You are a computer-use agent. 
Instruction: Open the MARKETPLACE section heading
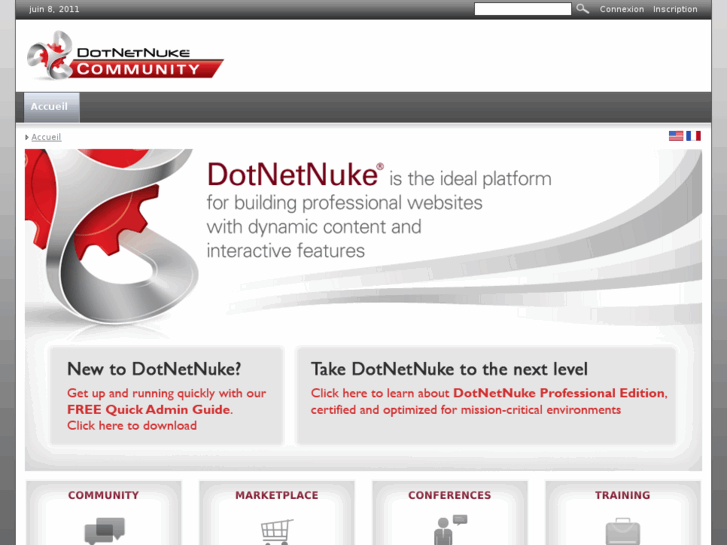click(277, 495)
